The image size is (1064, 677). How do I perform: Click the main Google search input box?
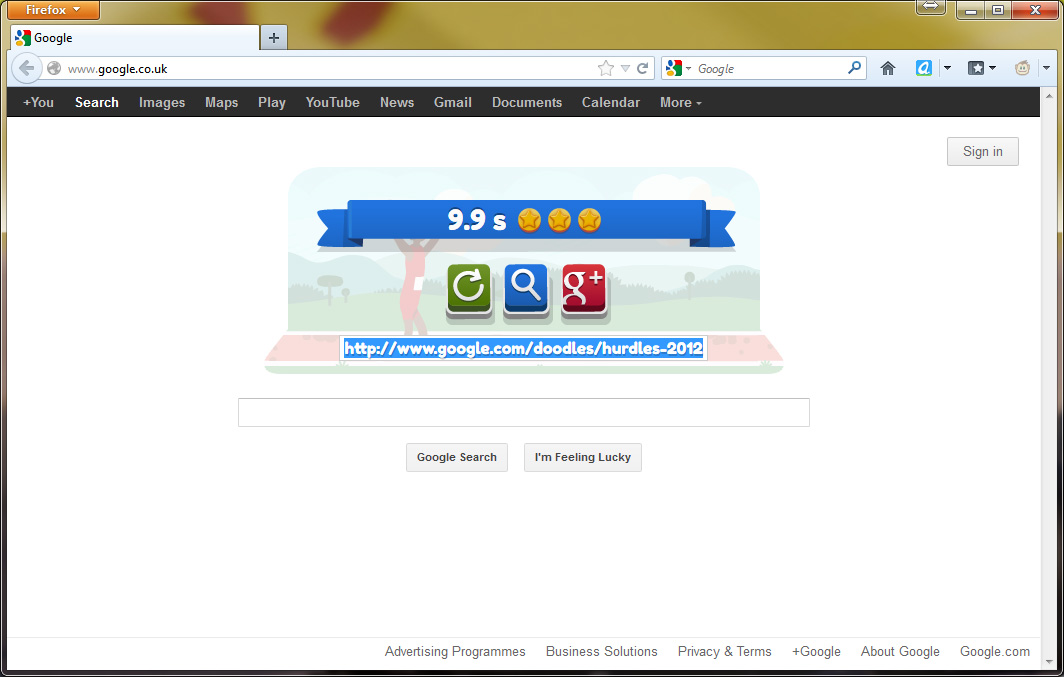pyautogui.click(x=523, y=412)
